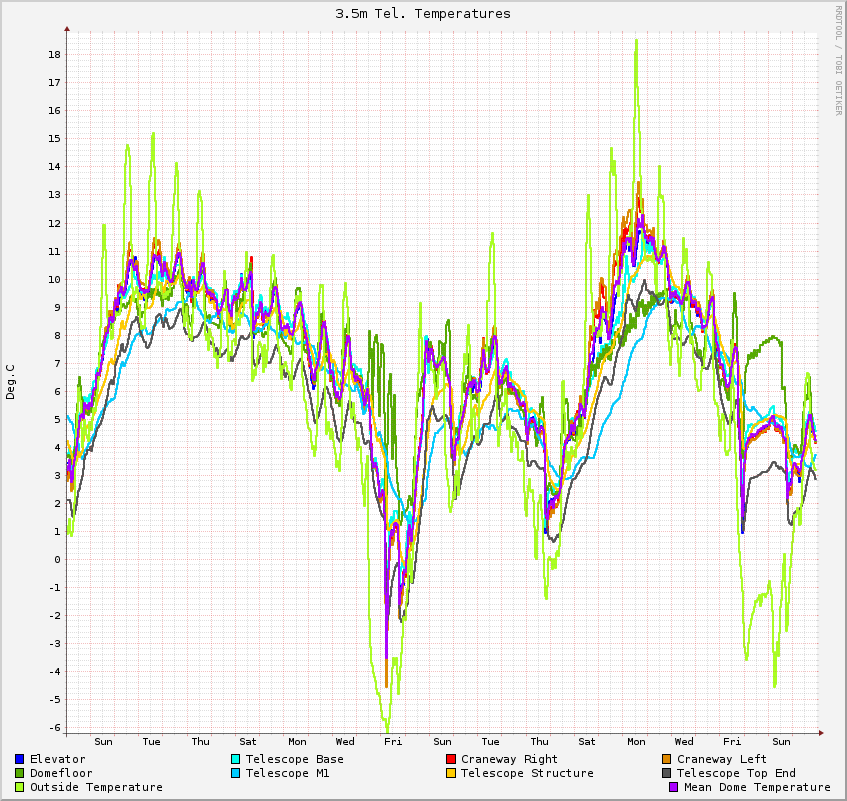Click the red Craneway Right legend swatch
Viewport: 847px width, 801px height.
[x=451, y=759]
